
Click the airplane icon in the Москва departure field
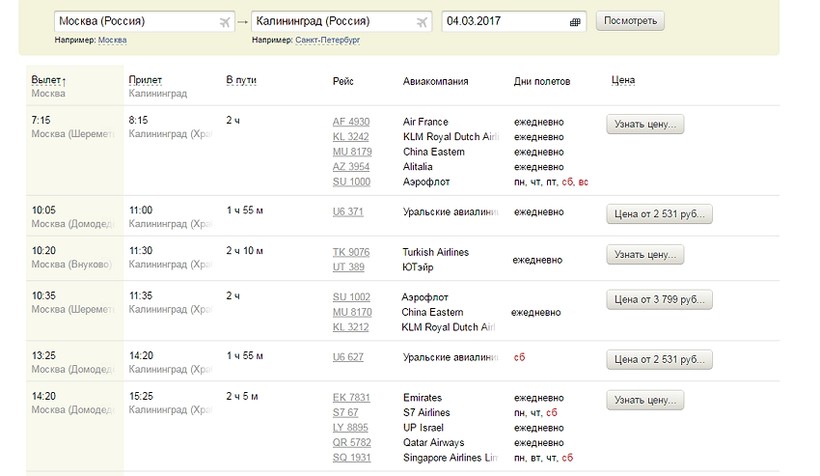click(x=224, y=22)
